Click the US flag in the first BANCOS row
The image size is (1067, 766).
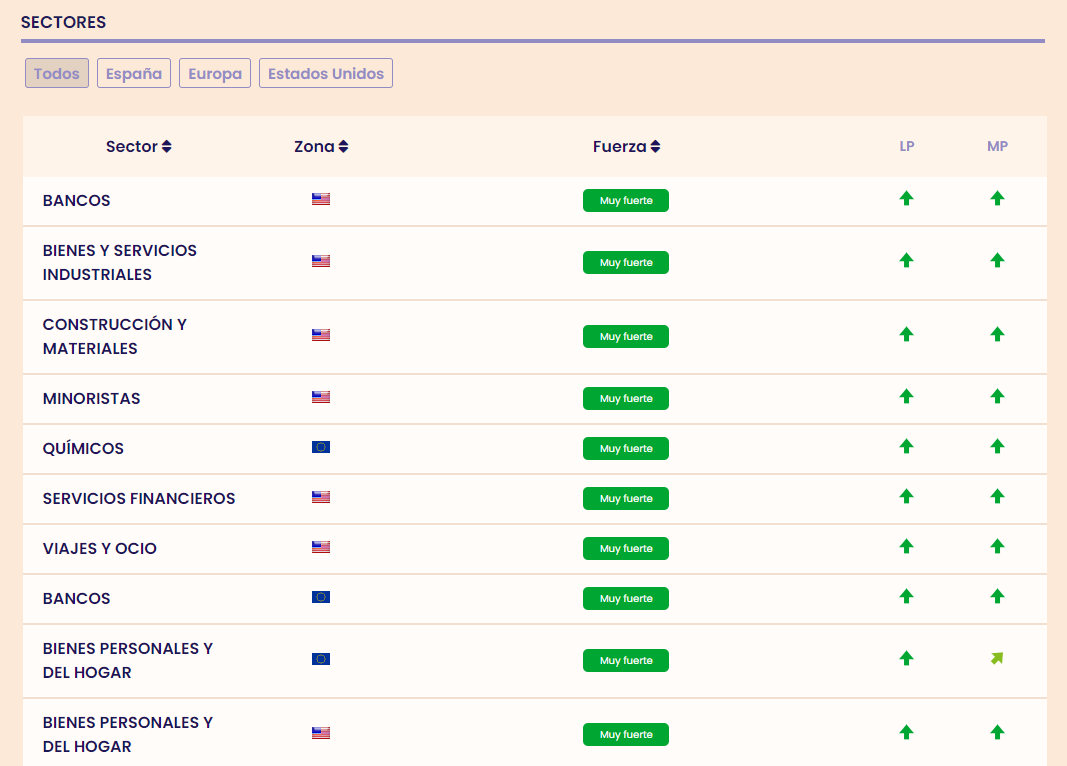point(321,199)
